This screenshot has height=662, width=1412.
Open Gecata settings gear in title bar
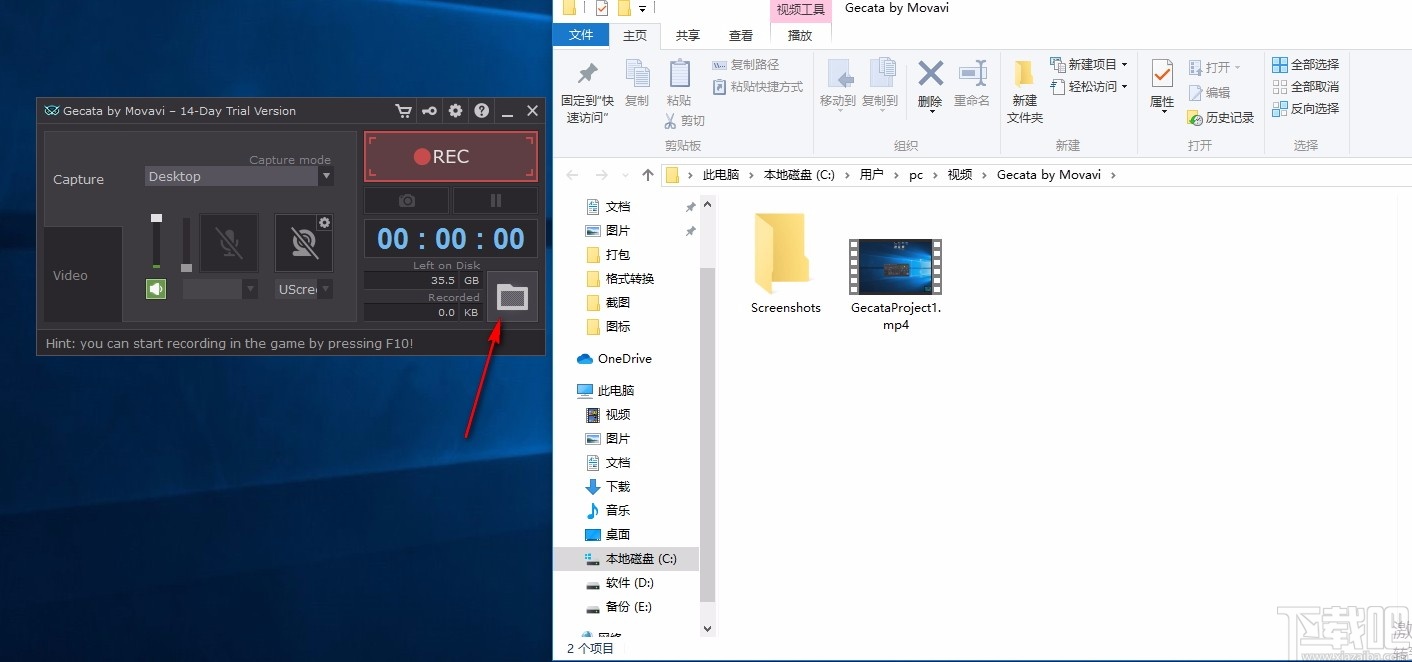(455, 111)
